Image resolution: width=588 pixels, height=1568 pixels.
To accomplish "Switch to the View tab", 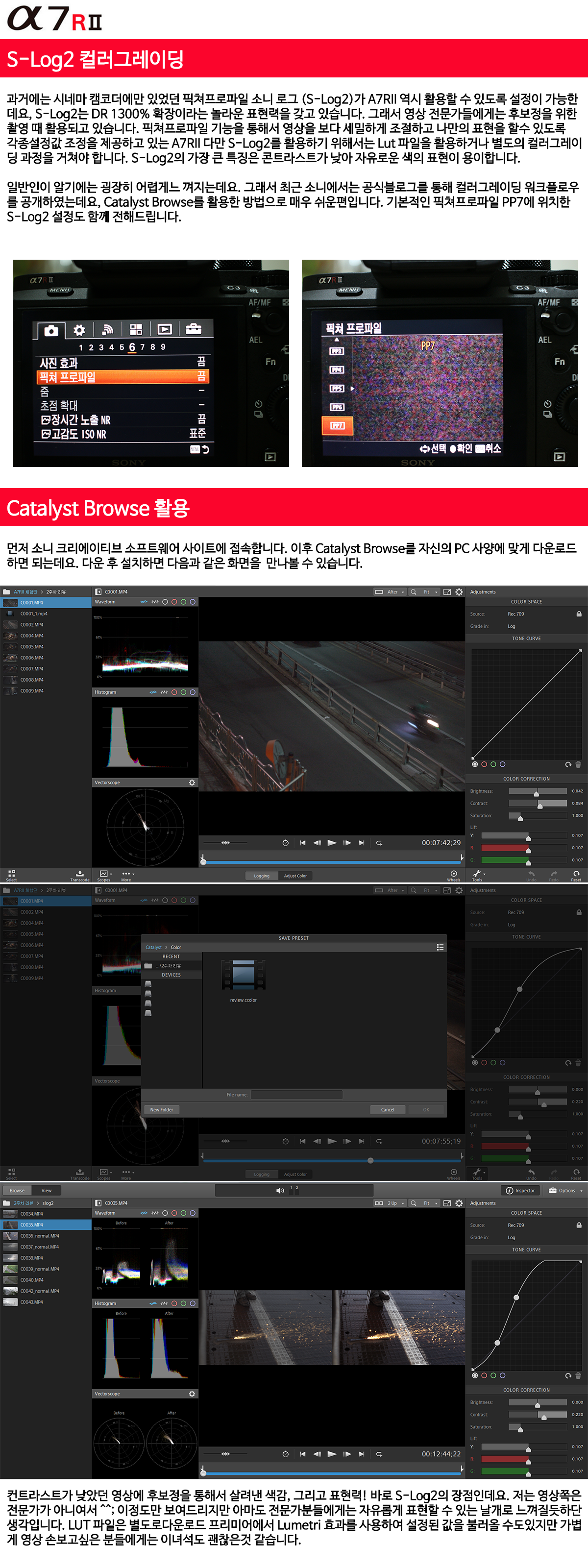I will pyautogui.click(x=46, y=1190).
